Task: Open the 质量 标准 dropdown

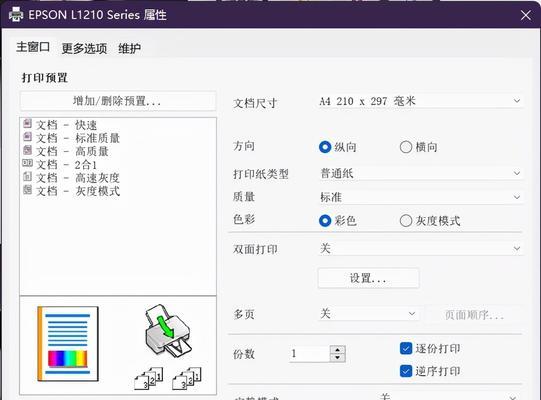Action: click(420, 197)
